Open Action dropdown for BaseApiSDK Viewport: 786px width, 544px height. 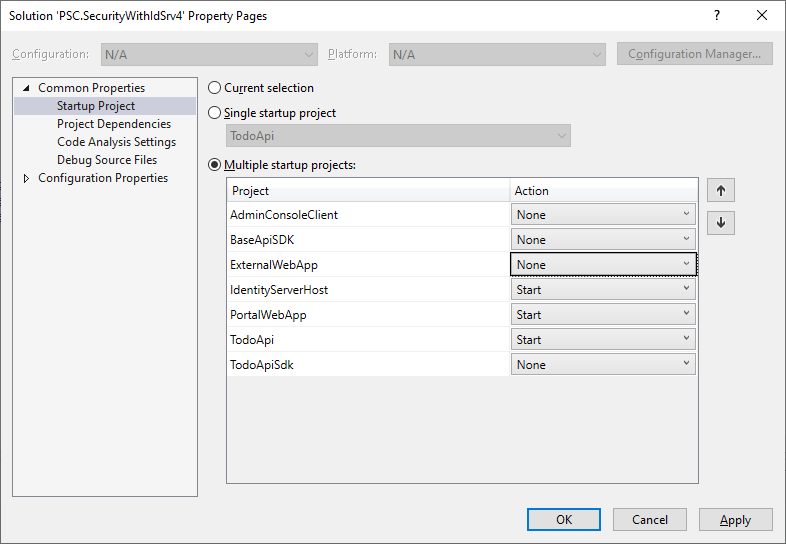point(603,240)
